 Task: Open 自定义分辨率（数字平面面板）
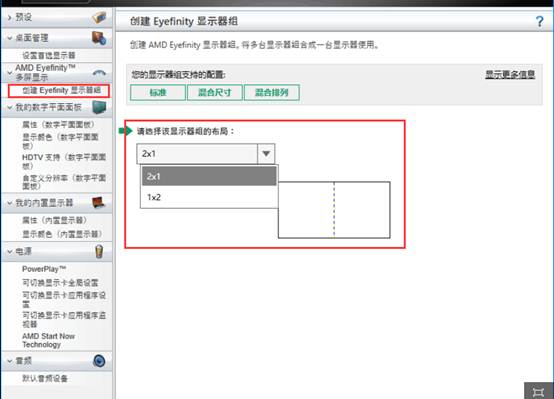pos(64,182)
